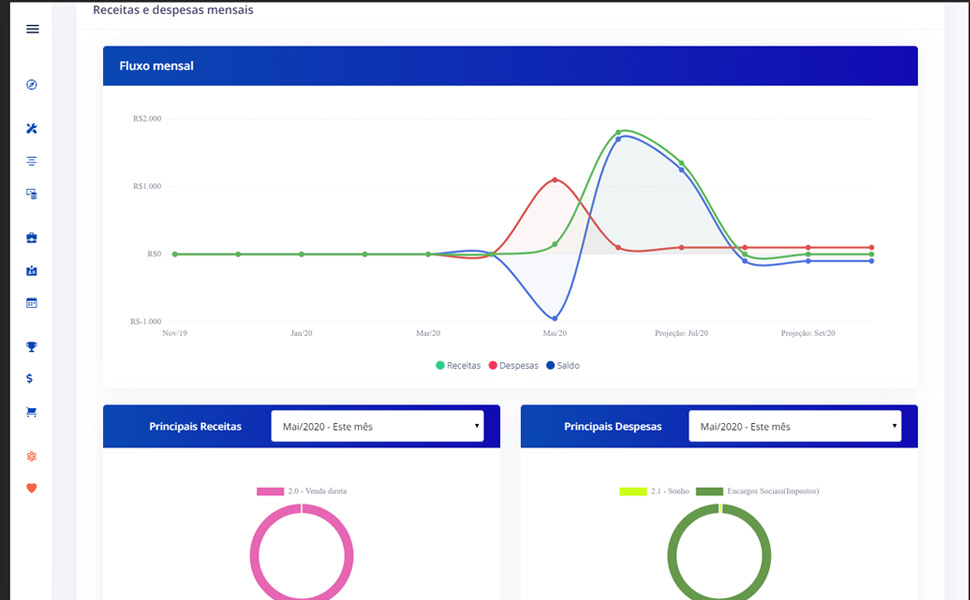
Task: Open the hamburger menu in sidebar
Action: tap(32, 29)
